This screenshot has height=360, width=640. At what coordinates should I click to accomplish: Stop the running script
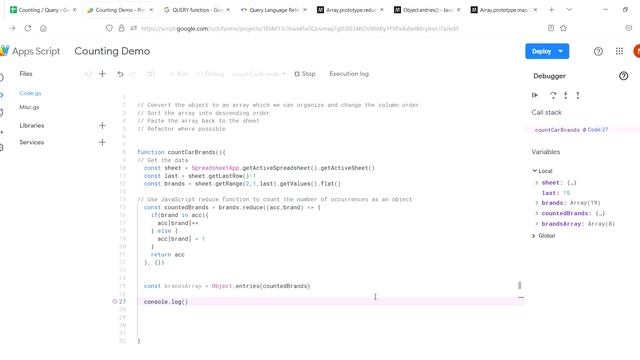click(305, 74)
